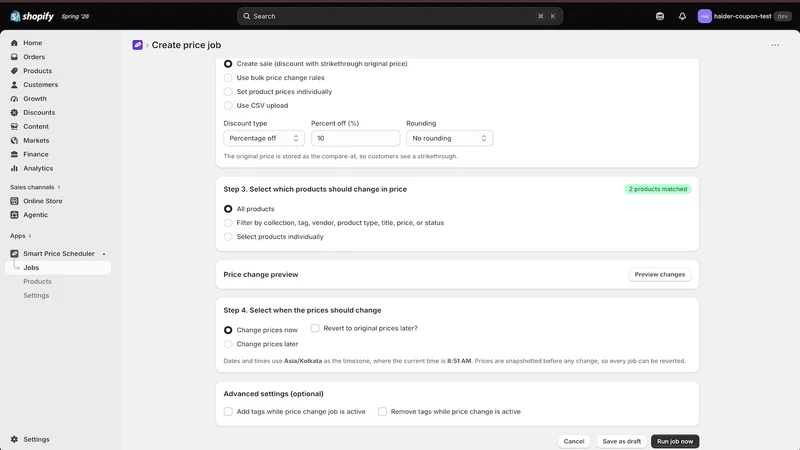Go to Analytics in the sidebar

[38, 168]
